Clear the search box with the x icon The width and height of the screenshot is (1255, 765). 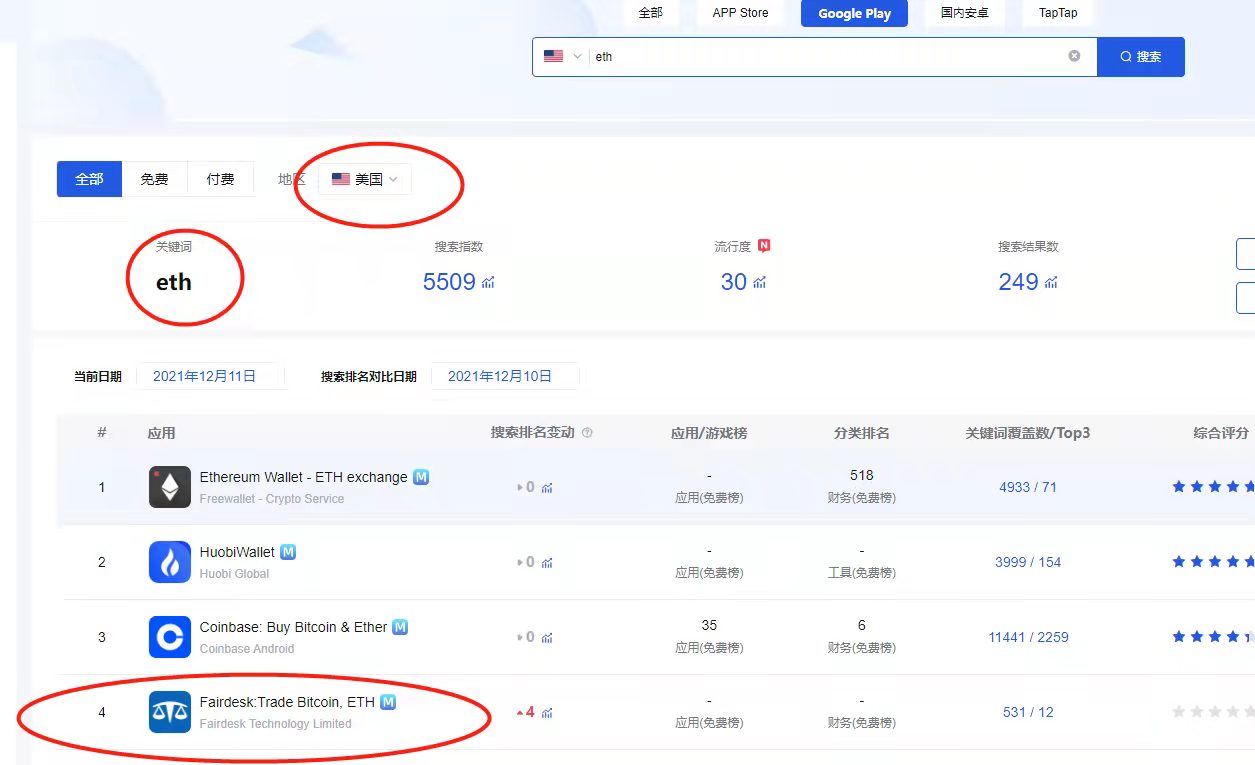[1075, 56]
